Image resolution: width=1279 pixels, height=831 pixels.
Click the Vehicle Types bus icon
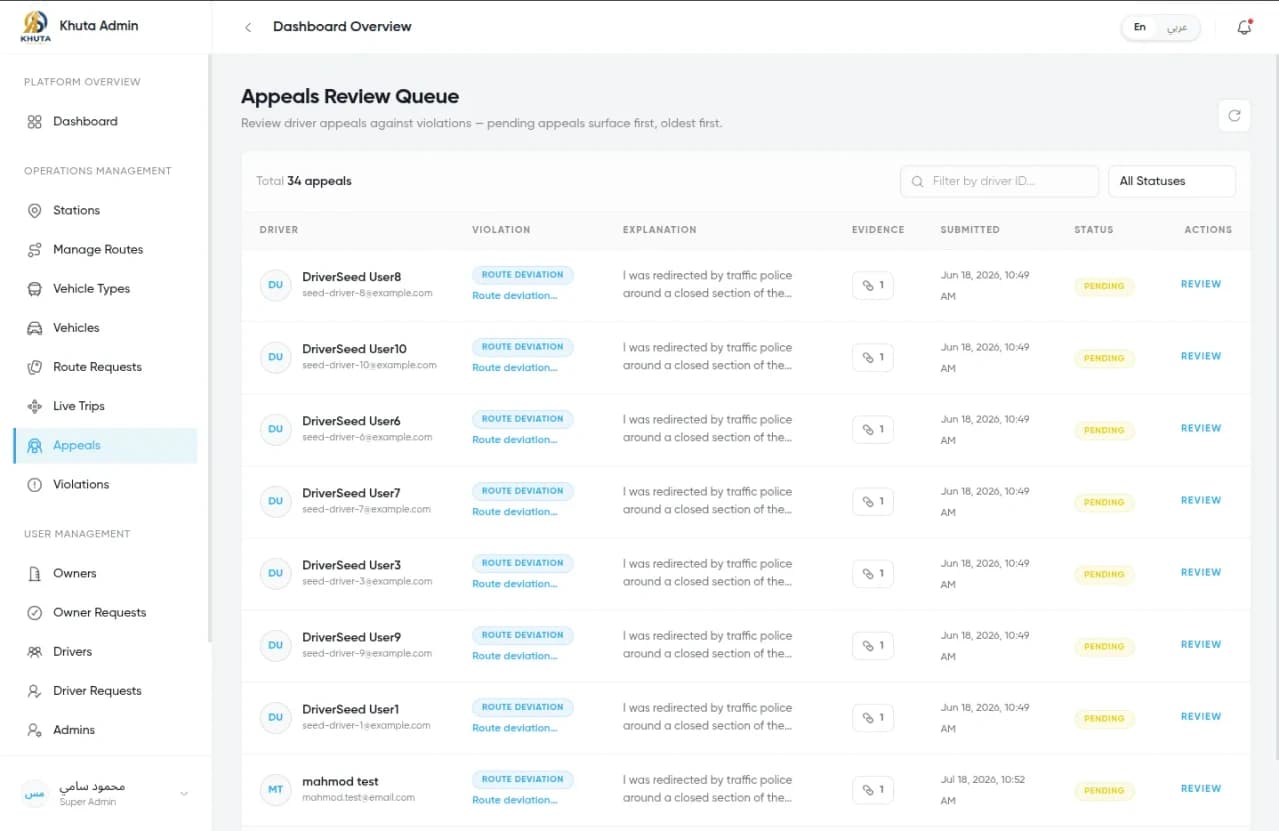(x=35, y=289)
